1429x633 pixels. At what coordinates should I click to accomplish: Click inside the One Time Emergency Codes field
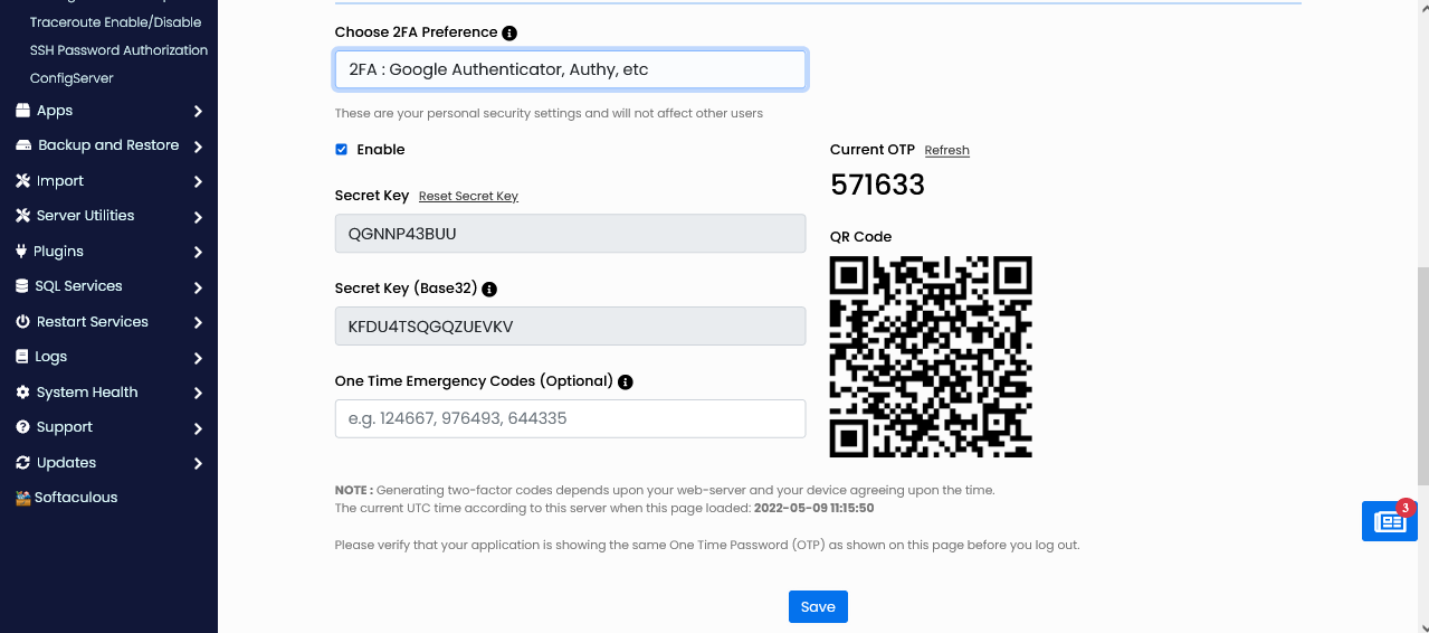[570, 418]
